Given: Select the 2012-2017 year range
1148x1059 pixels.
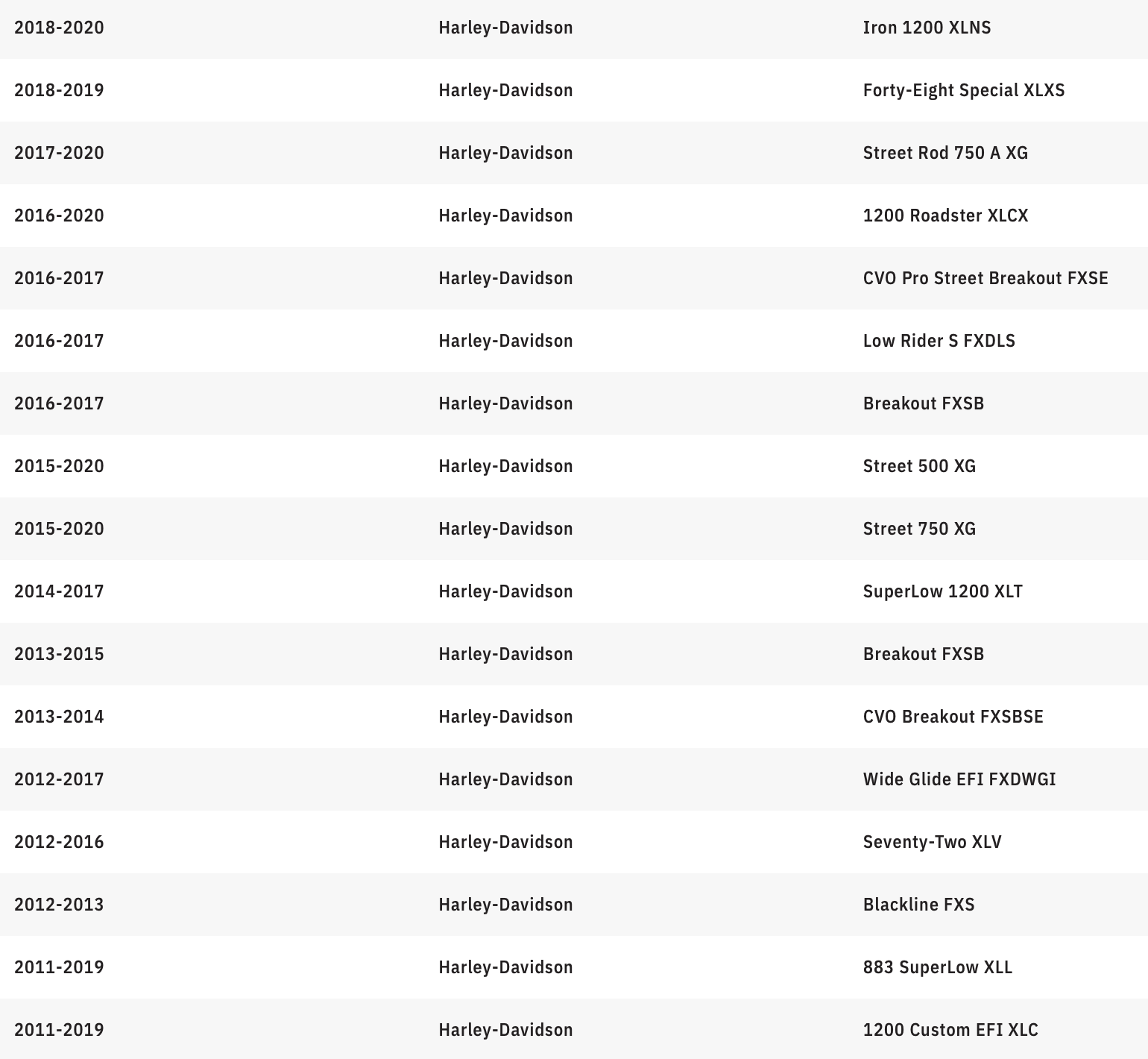Looking at the screenshot, I should click(59, 780).
